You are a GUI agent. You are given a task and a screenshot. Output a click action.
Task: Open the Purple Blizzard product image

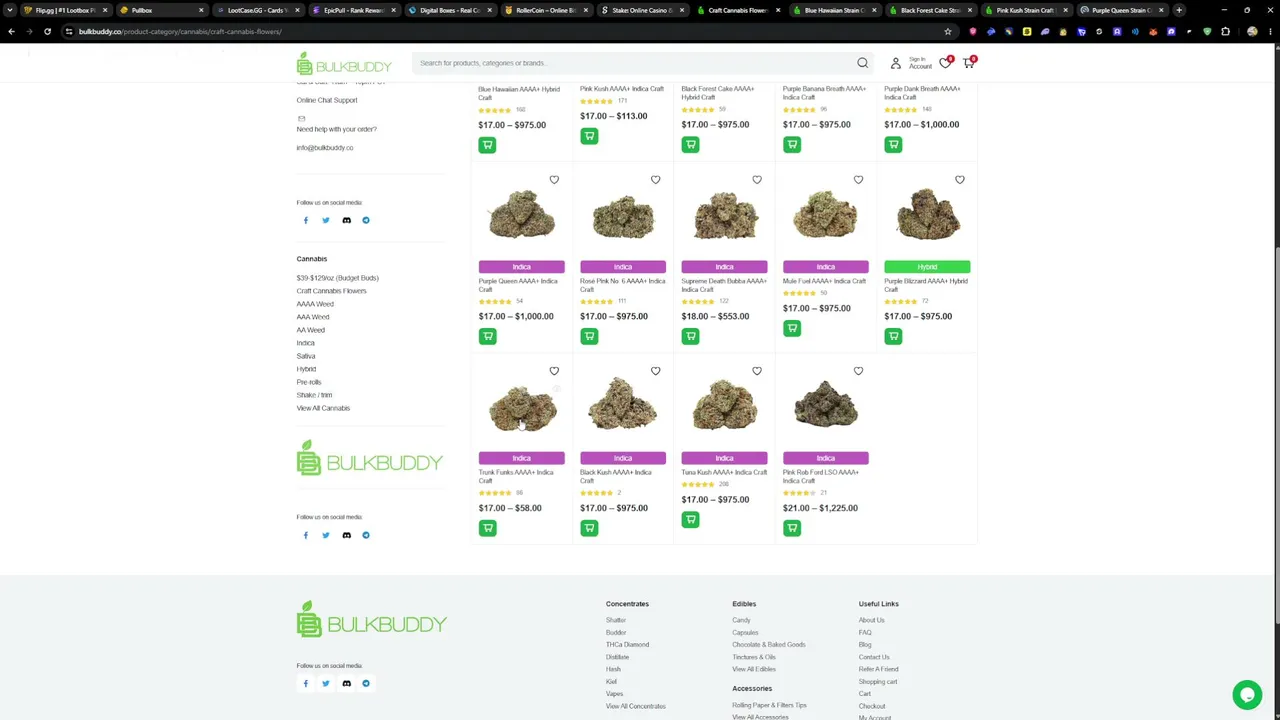(x=927, y=216)
